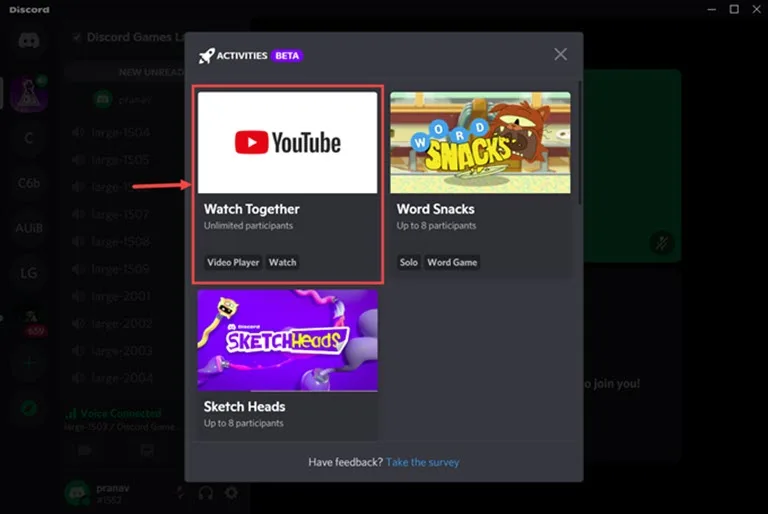Click the Activities rocket icon
The height and width of the screenshot is (514, 768).
206,56
